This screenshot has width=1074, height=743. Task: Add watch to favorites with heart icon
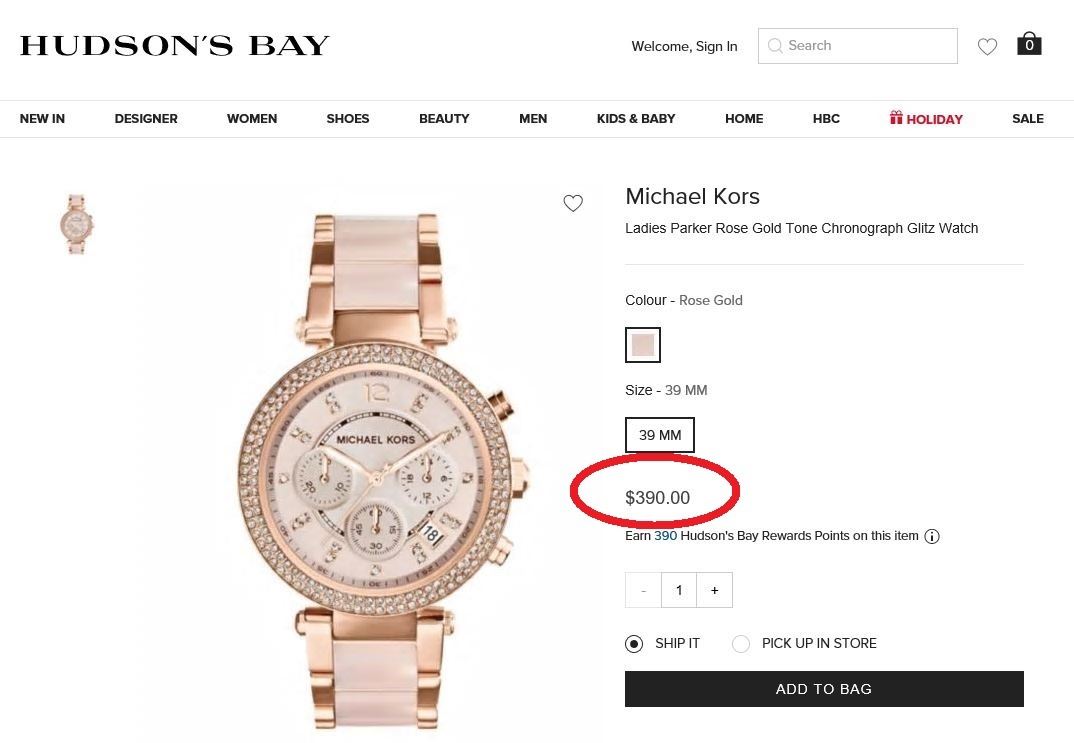573,204
